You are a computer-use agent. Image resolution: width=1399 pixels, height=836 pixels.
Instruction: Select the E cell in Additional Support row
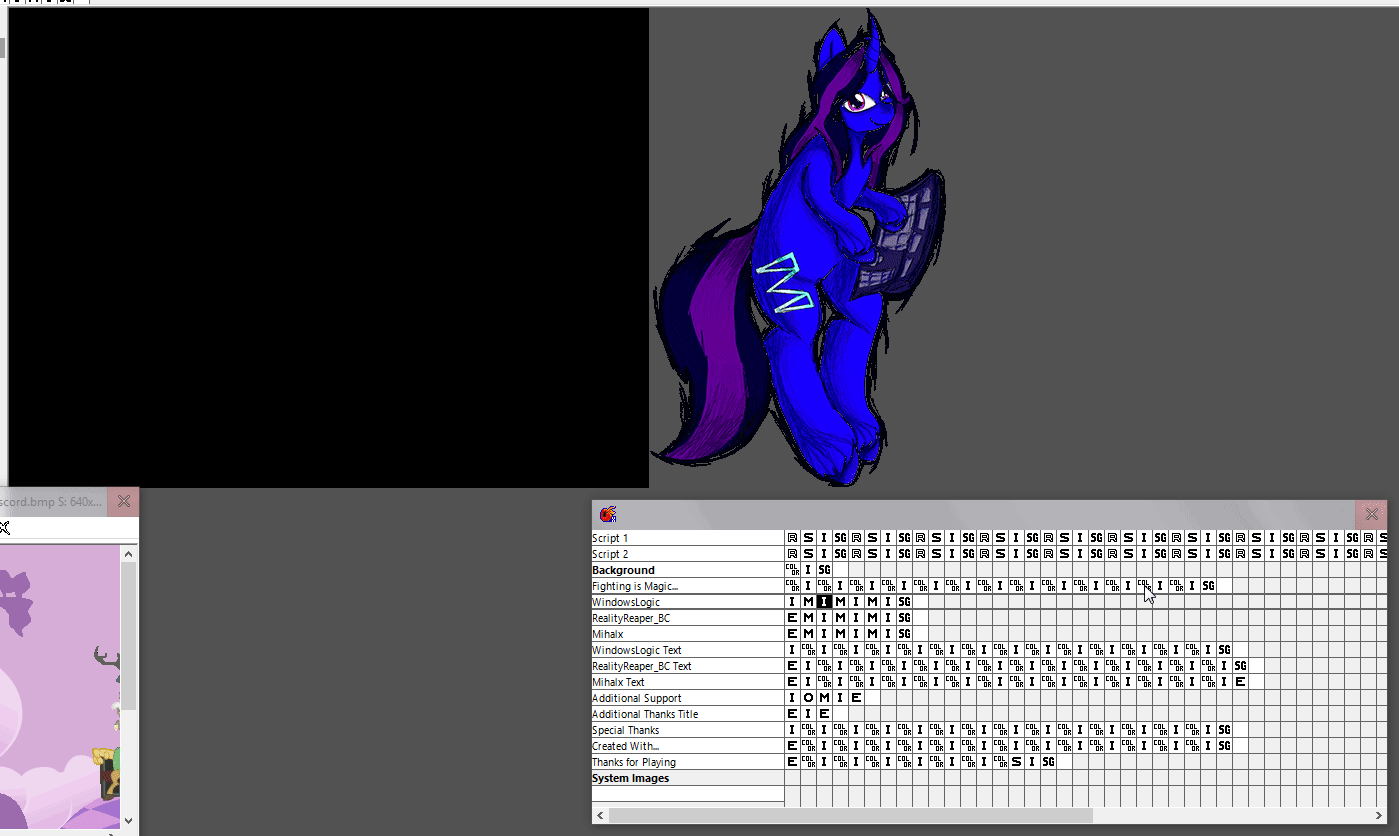(857, 698)
